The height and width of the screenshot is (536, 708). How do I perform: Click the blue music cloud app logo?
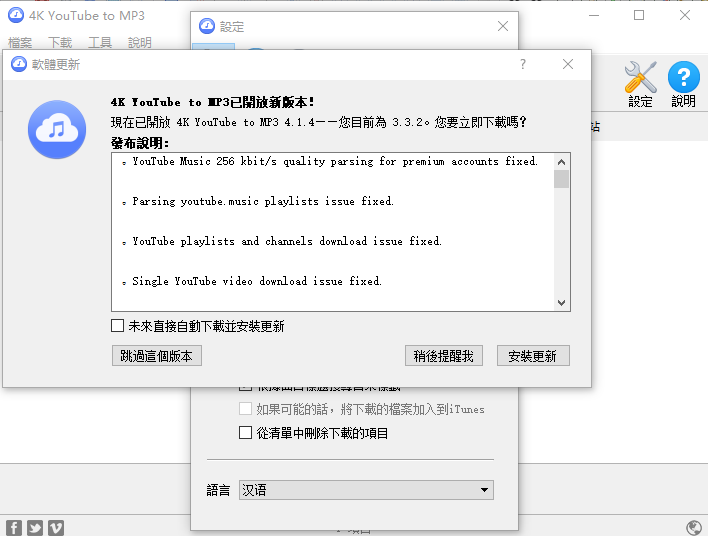57,129
